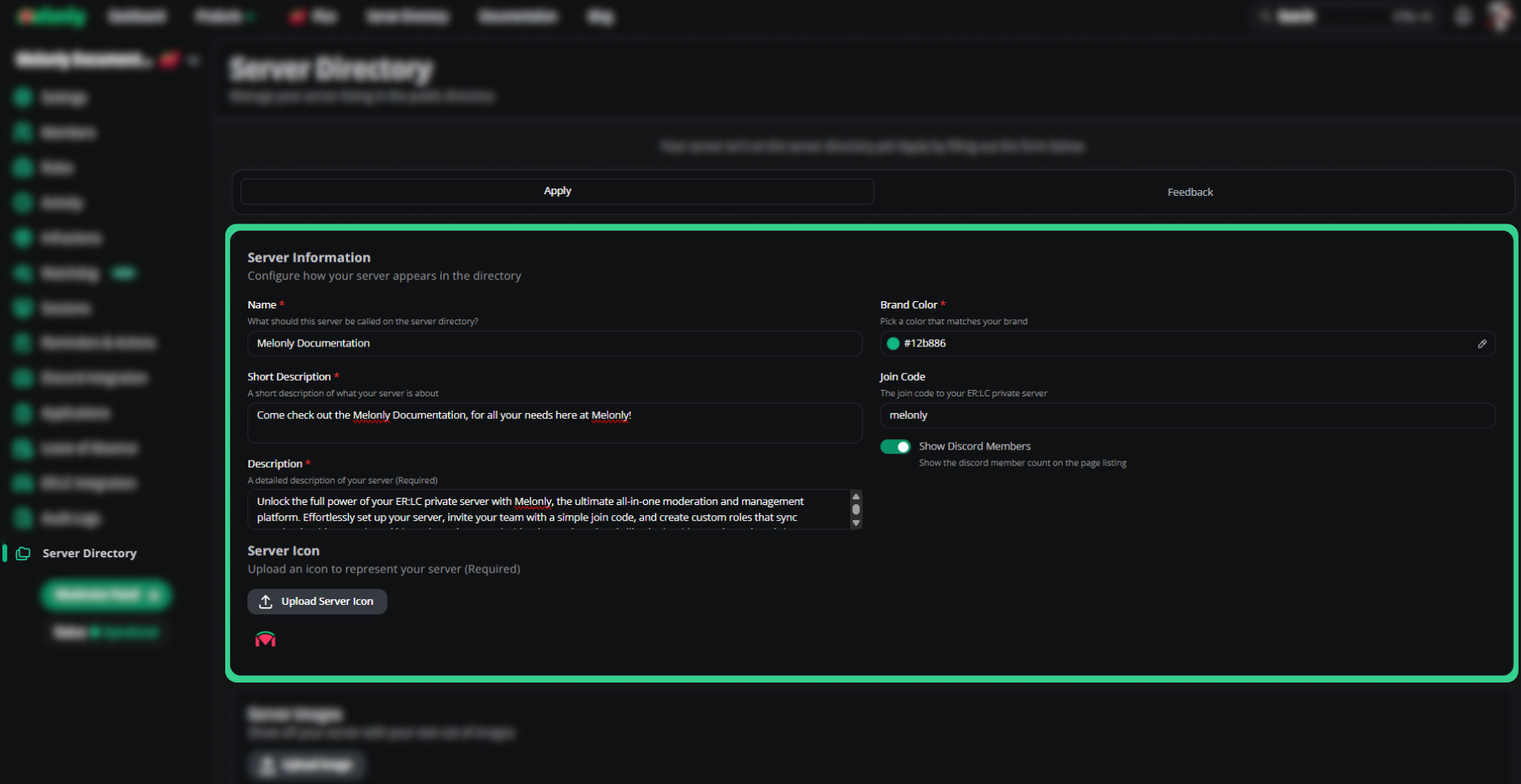Click "Pick a color that matches your brand" hint

tap(953, 321)
